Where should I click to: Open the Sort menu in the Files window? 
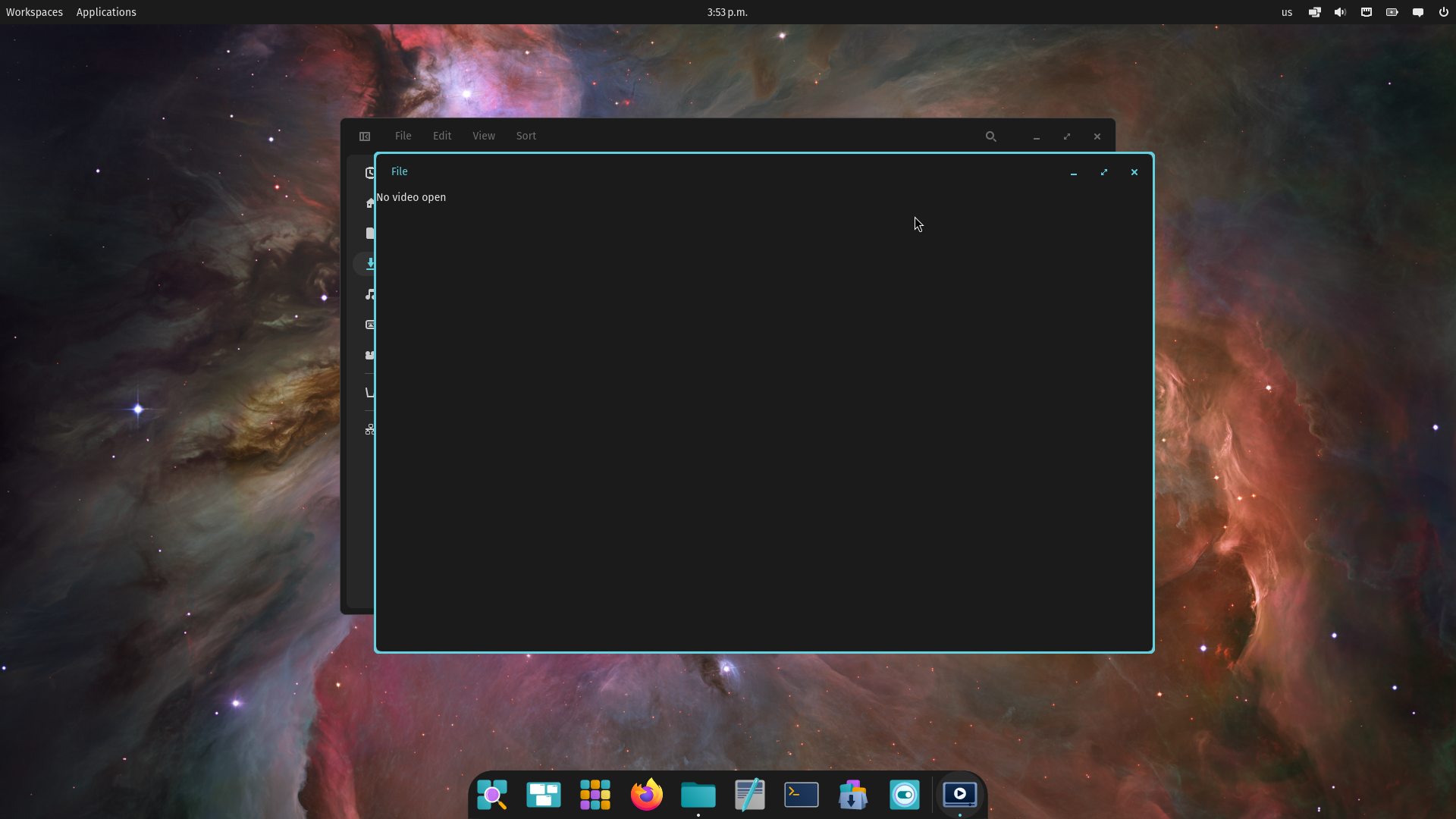tap(526, 136)
